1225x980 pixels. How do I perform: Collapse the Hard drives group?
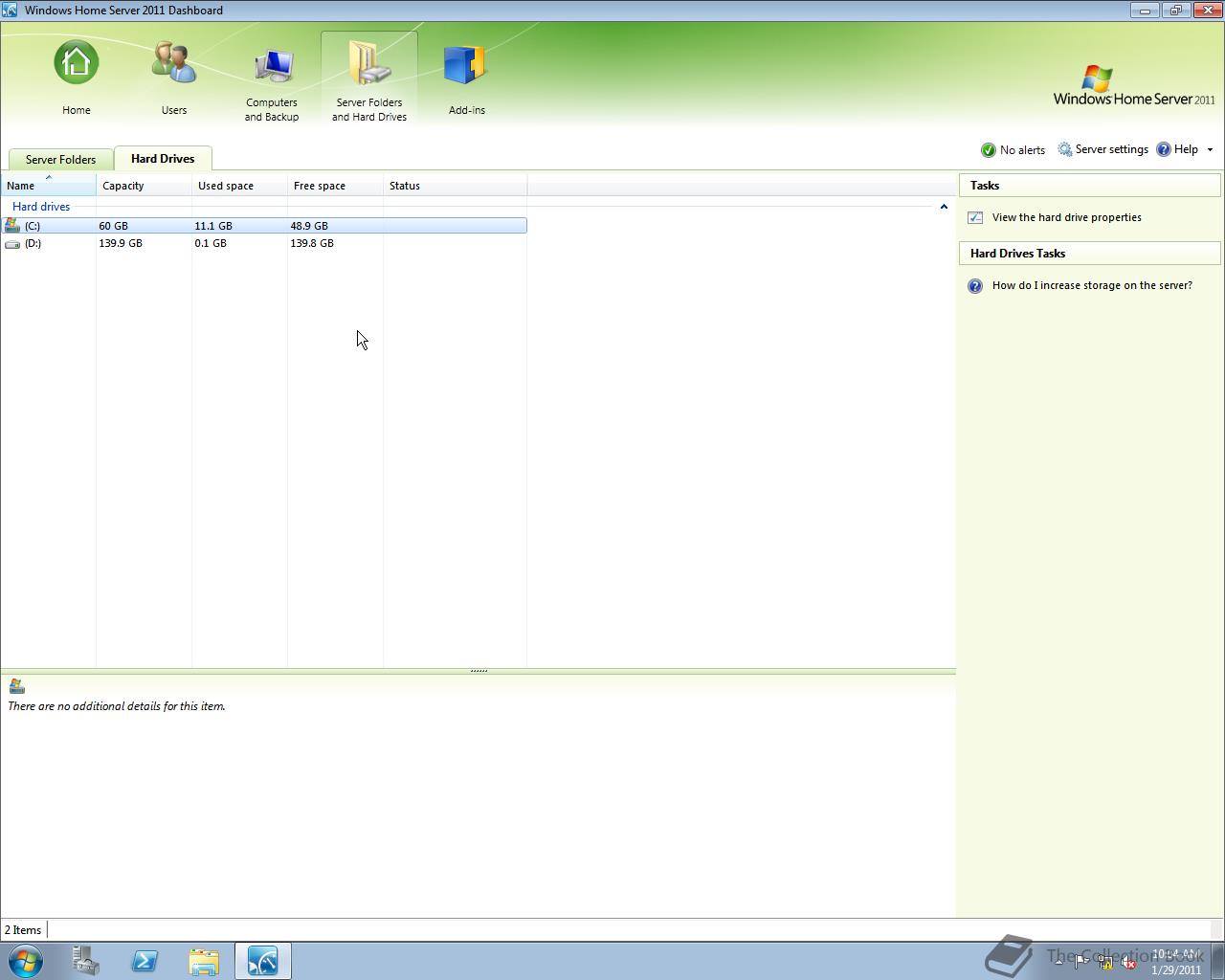pos(944,207)
